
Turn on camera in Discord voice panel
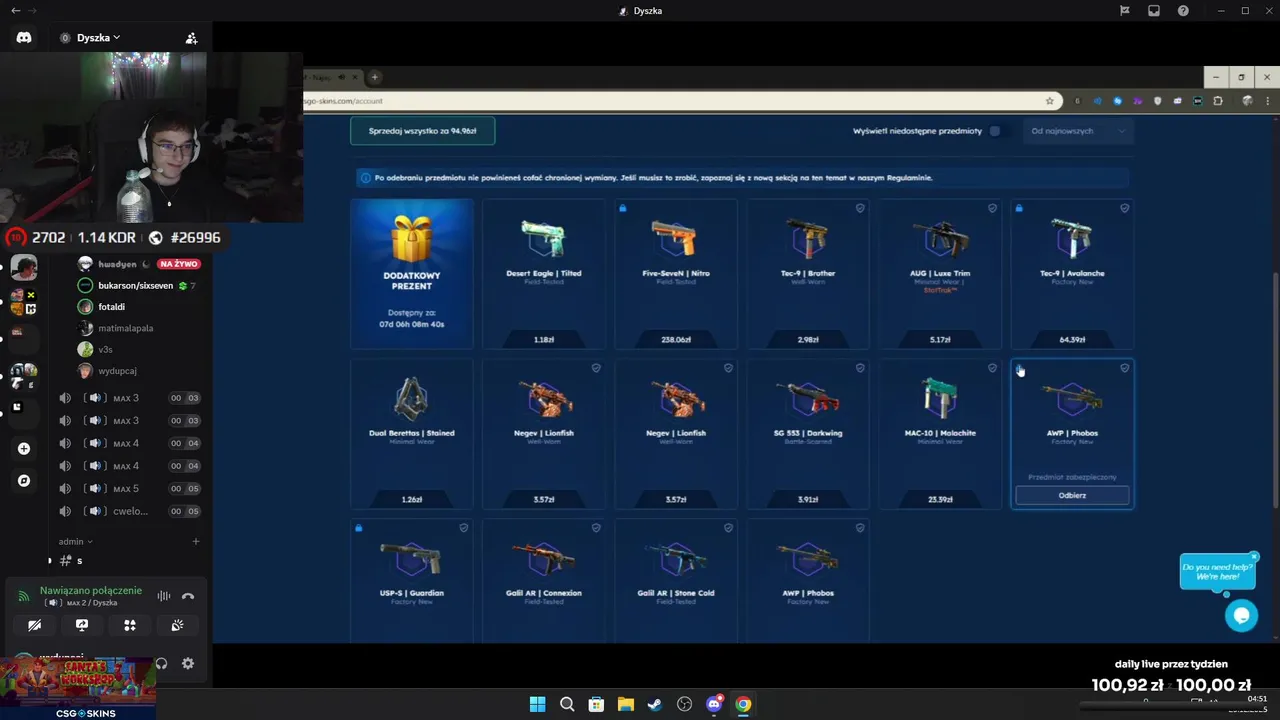tap(34, 625)
